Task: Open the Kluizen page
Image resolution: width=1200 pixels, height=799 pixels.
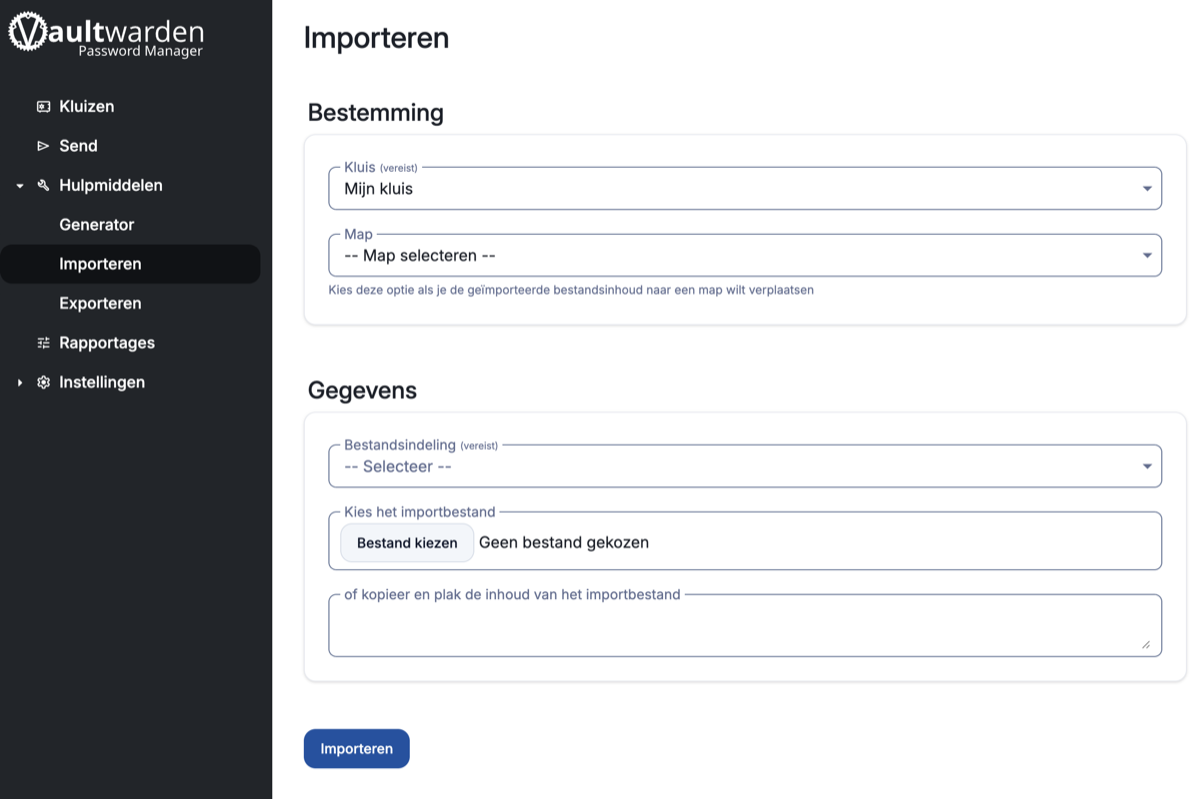Action: [86, 106]
